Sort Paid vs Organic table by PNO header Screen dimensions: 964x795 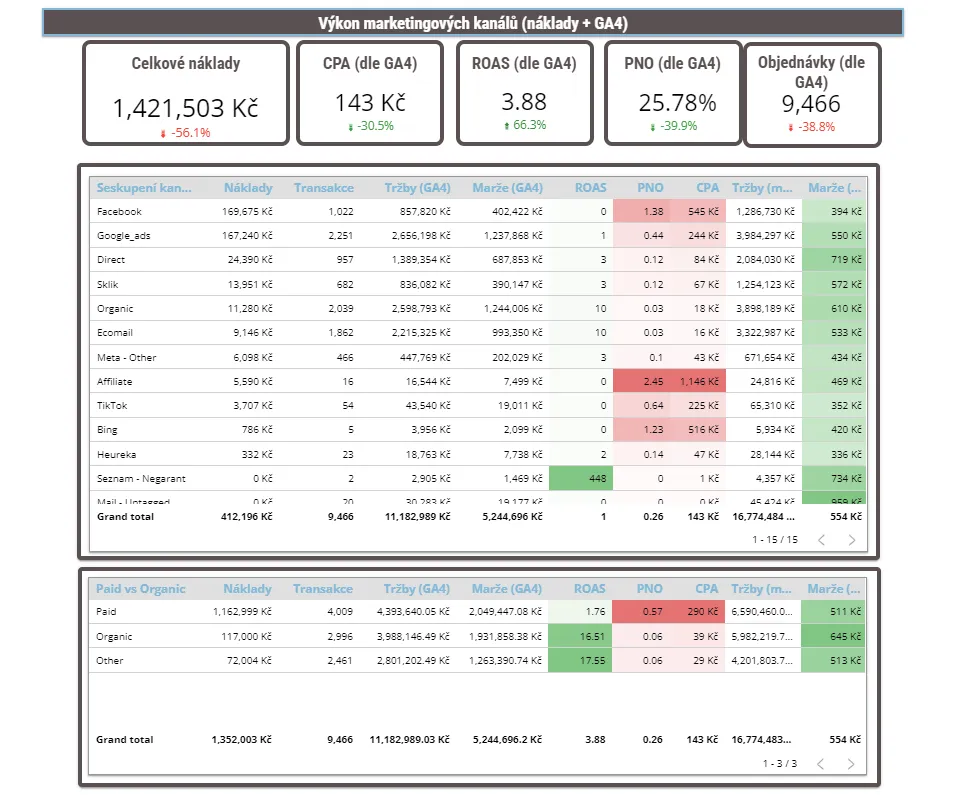pos(649,588)
